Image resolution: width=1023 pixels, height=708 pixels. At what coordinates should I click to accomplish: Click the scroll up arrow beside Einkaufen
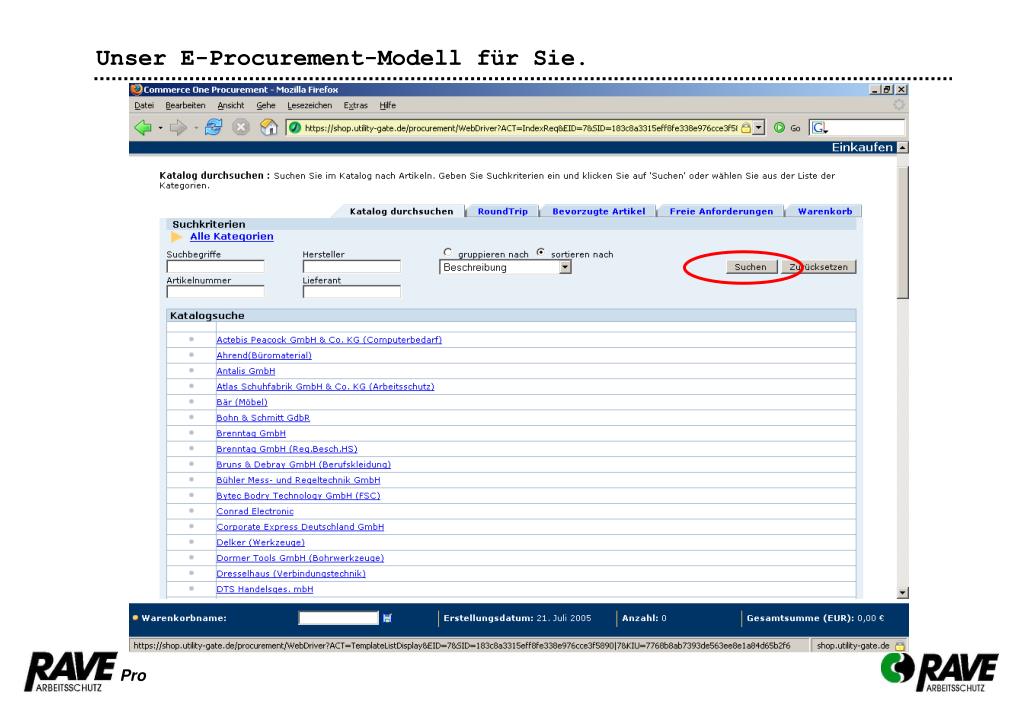click(902, 147)
